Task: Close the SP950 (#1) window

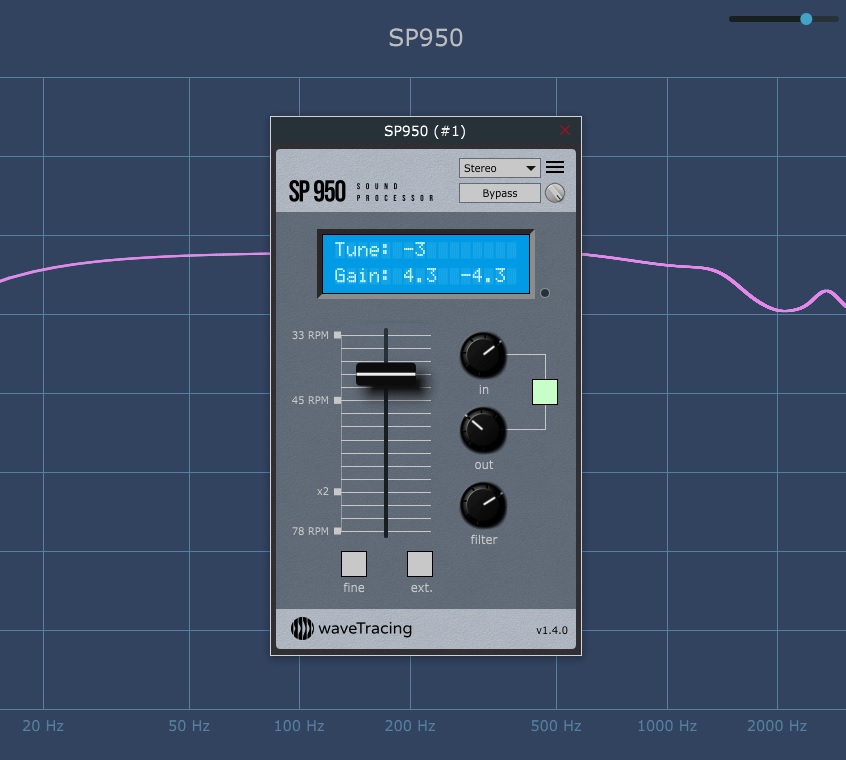Action: tap(565, 130)
